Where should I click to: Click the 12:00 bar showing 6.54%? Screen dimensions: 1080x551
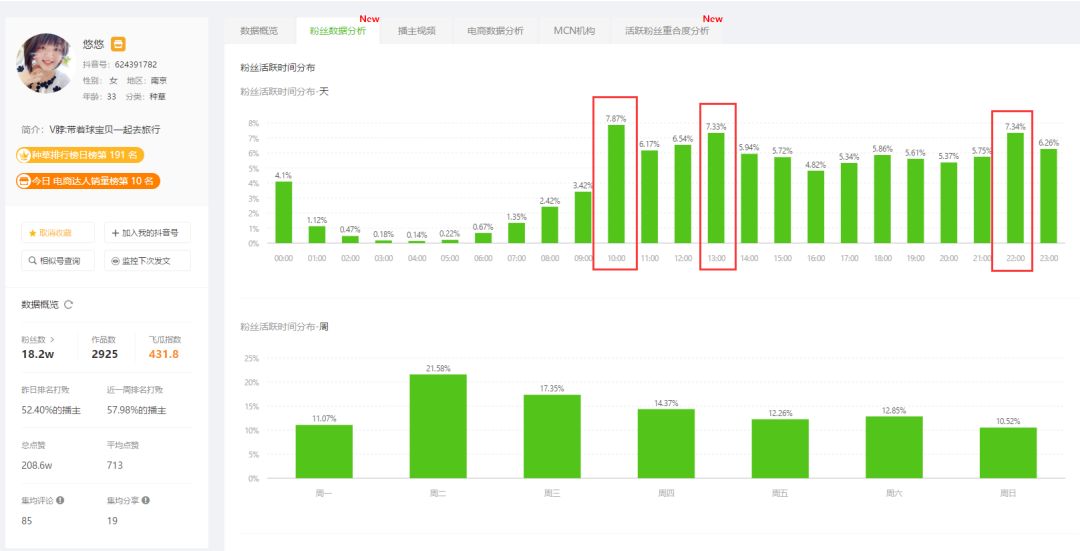[683, 194]
